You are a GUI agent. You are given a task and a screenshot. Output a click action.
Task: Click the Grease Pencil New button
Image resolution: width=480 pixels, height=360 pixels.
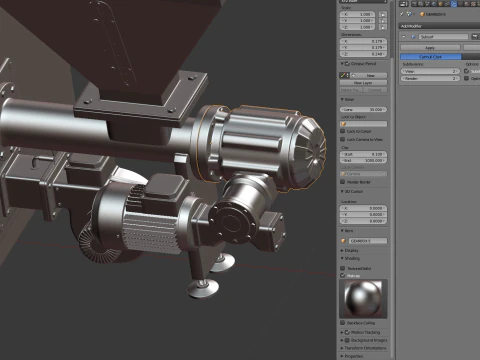(370, 75)
